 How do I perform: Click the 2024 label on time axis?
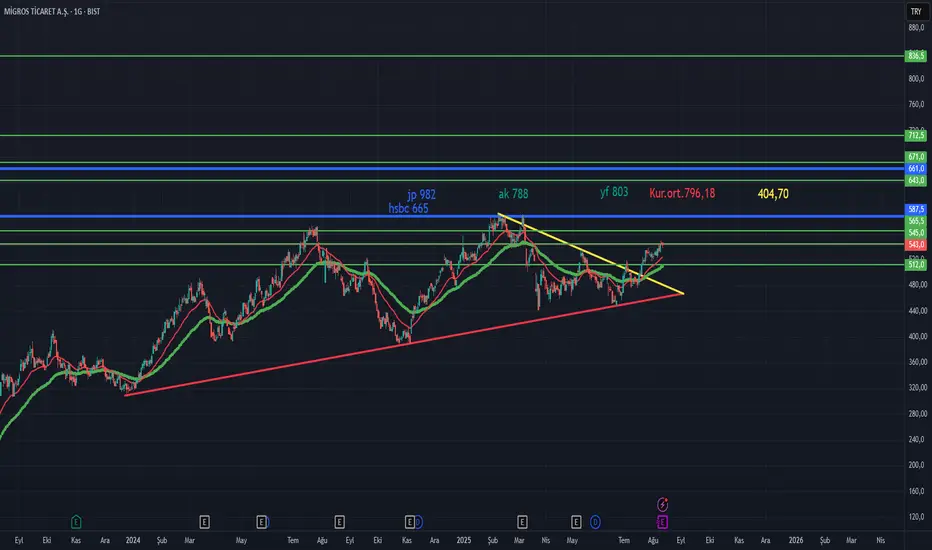(x=133, y=540)
